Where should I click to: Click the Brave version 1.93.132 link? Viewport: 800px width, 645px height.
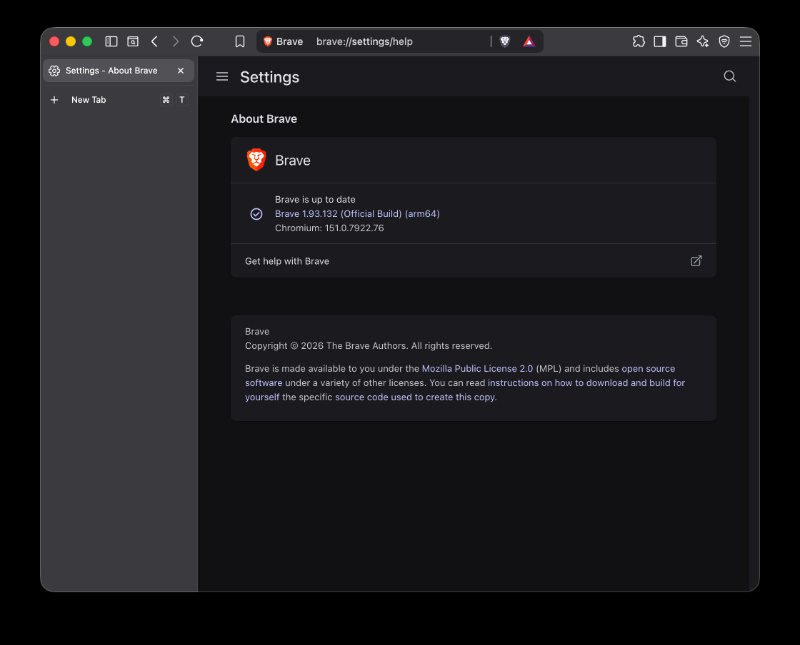(x=357, y=214)
